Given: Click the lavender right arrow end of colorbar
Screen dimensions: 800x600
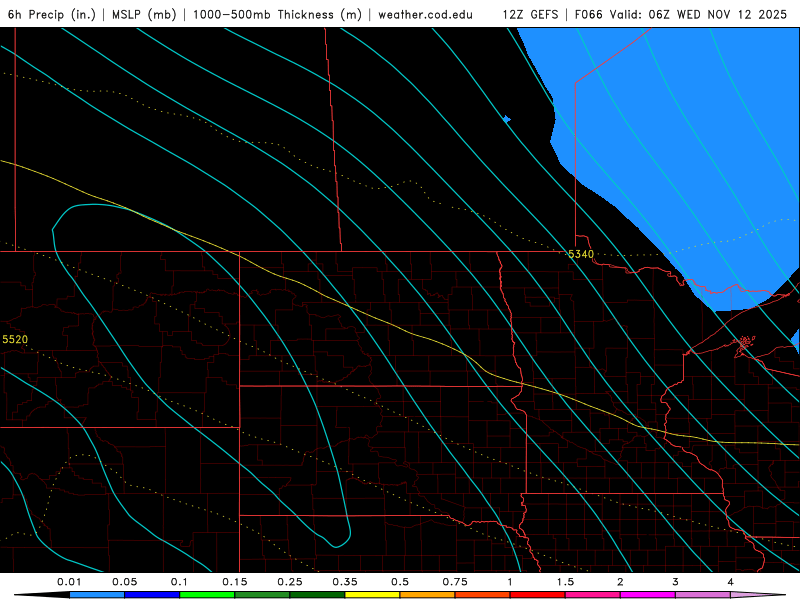Looking at the screenshot, I should [x=758, y=595].
